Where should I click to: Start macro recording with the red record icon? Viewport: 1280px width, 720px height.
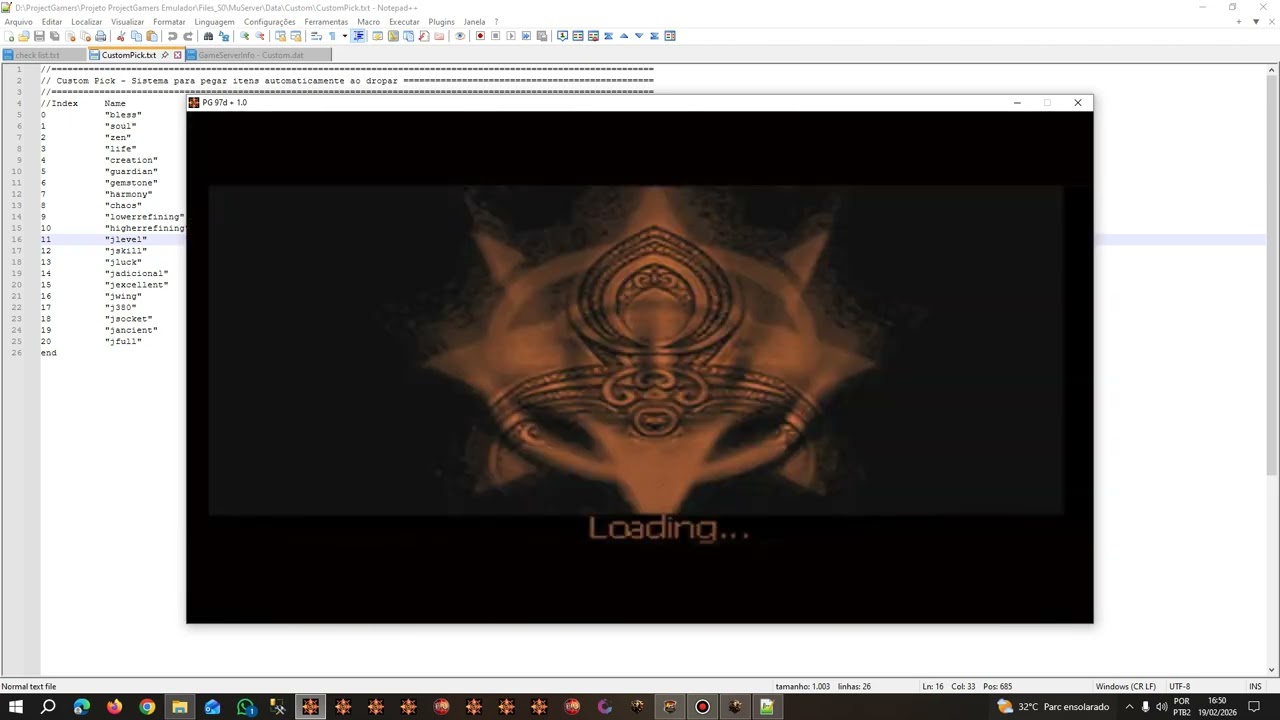[x=480, y=36]
